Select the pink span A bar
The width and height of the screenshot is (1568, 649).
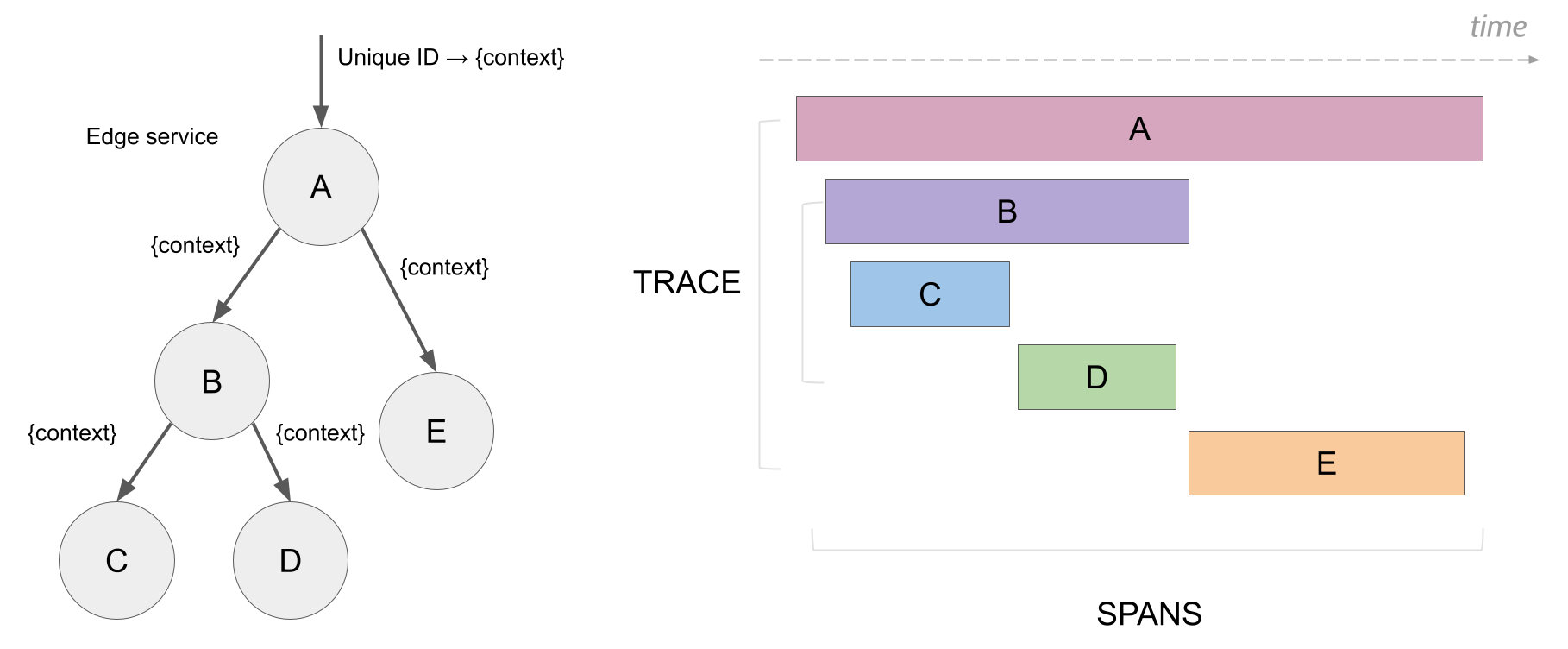coord(1138,129)
